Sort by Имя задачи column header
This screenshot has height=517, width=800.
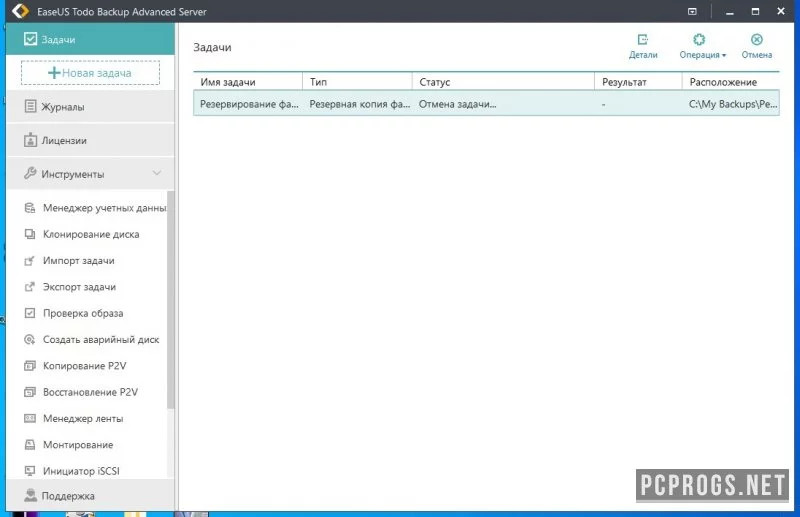coord(248,82)
